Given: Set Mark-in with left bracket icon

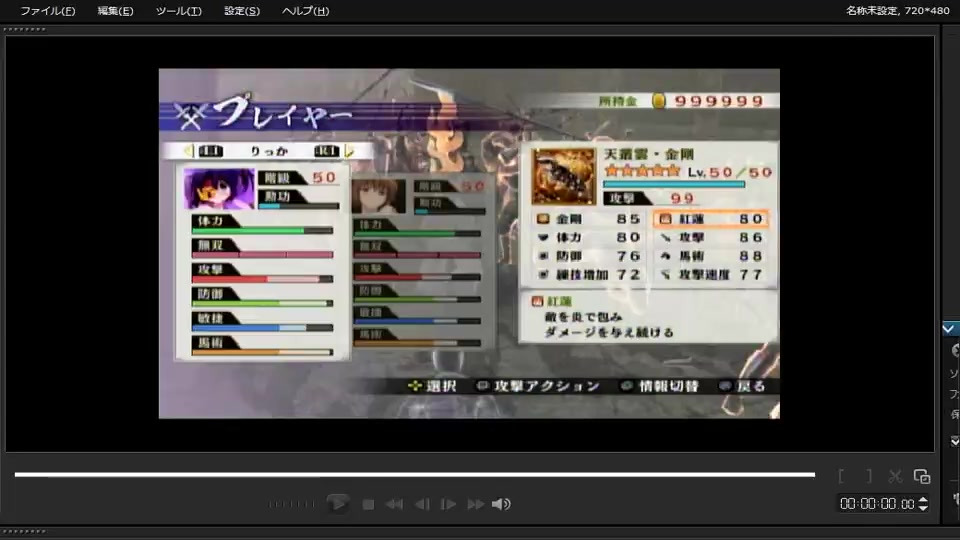Looking at the screenshot, I should point(842,476).
